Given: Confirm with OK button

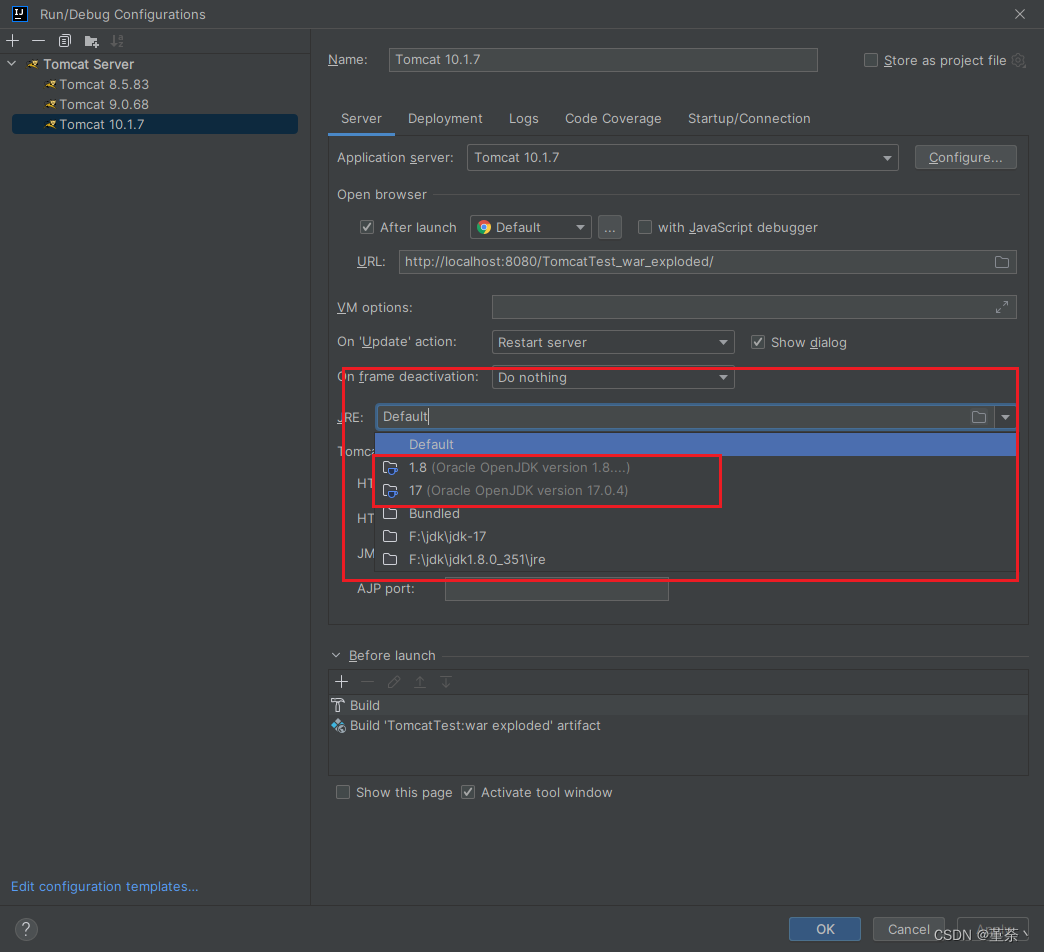Looking at the screenshot, I should click(825, 929).
